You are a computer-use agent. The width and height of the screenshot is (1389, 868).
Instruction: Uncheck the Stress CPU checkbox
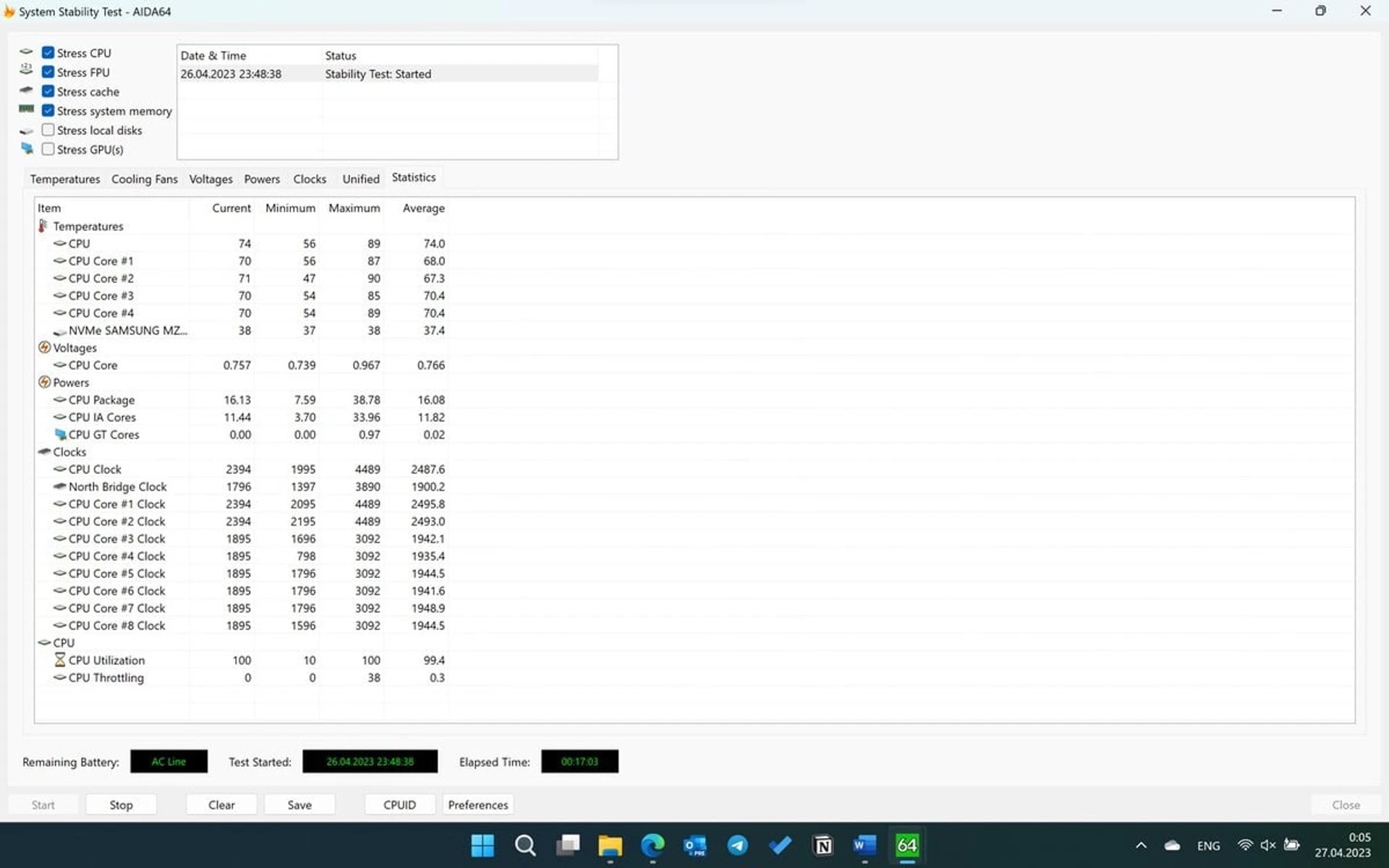coord(48,53)
